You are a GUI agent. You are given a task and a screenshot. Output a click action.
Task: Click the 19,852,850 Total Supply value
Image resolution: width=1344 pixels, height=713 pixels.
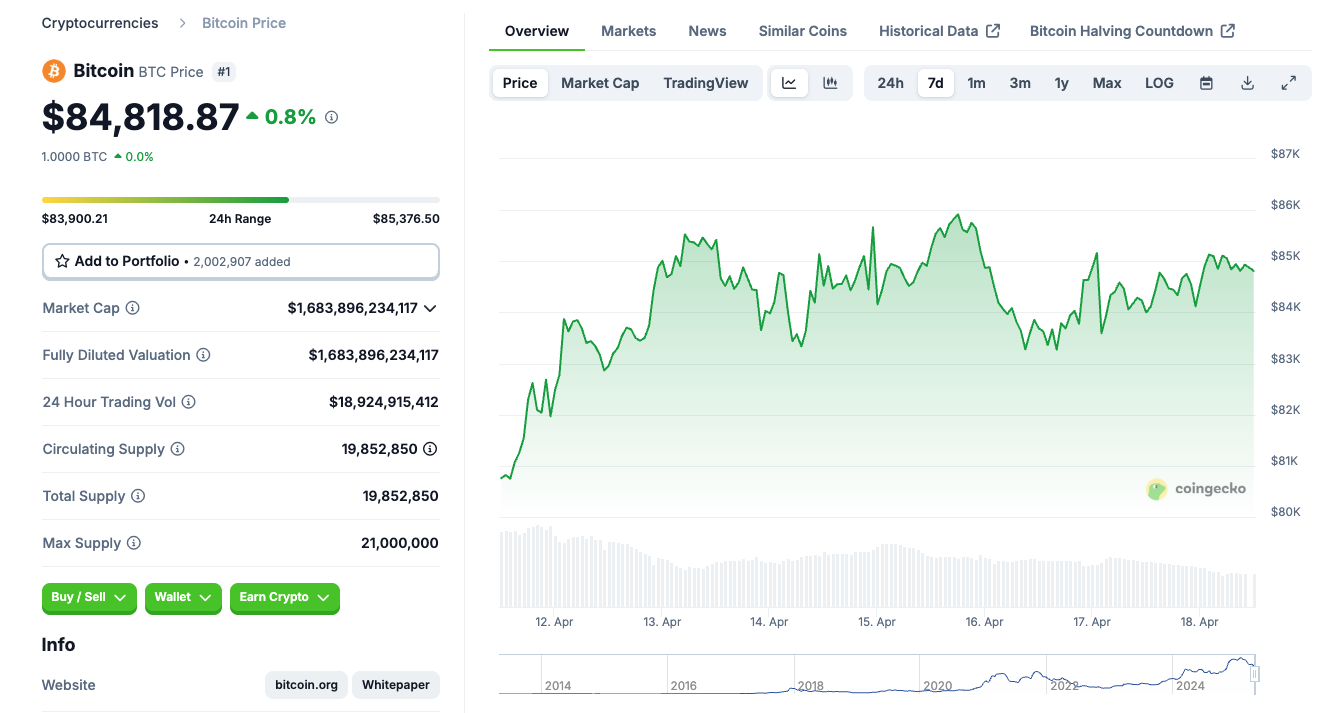click(x=400, y=496)
